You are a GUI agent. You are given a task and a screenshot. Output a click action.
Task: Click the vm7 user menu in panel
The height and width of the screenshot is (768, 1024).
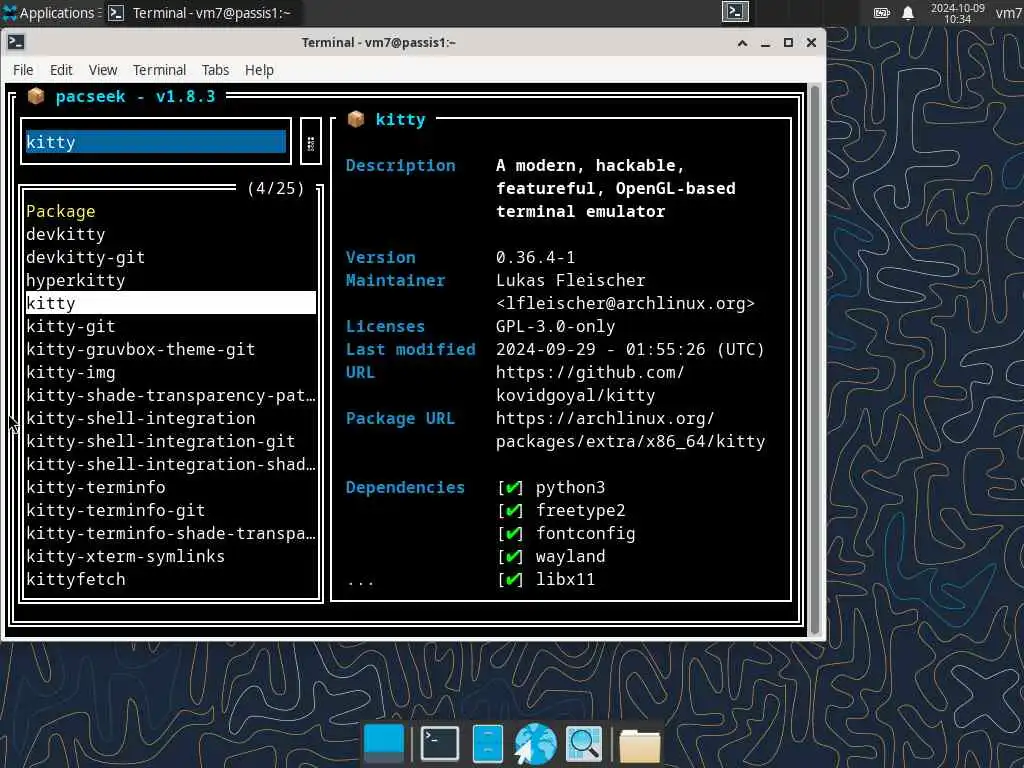pos(1009,13)
